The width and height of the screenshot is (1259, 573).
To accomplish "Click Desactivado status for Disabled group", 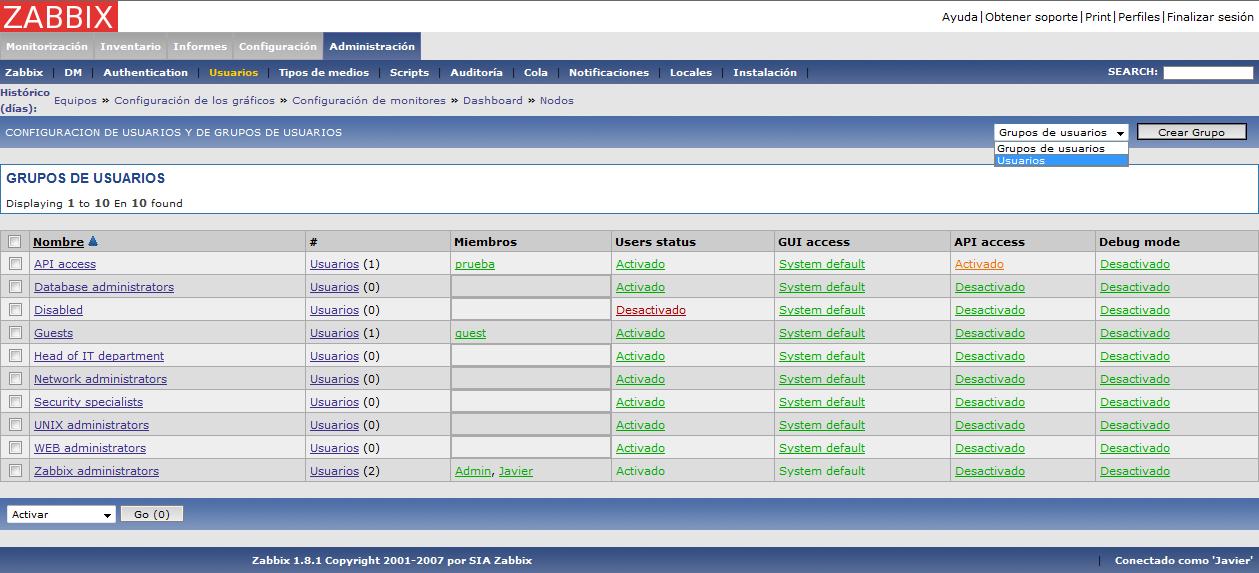I will [x=650, y=310].
